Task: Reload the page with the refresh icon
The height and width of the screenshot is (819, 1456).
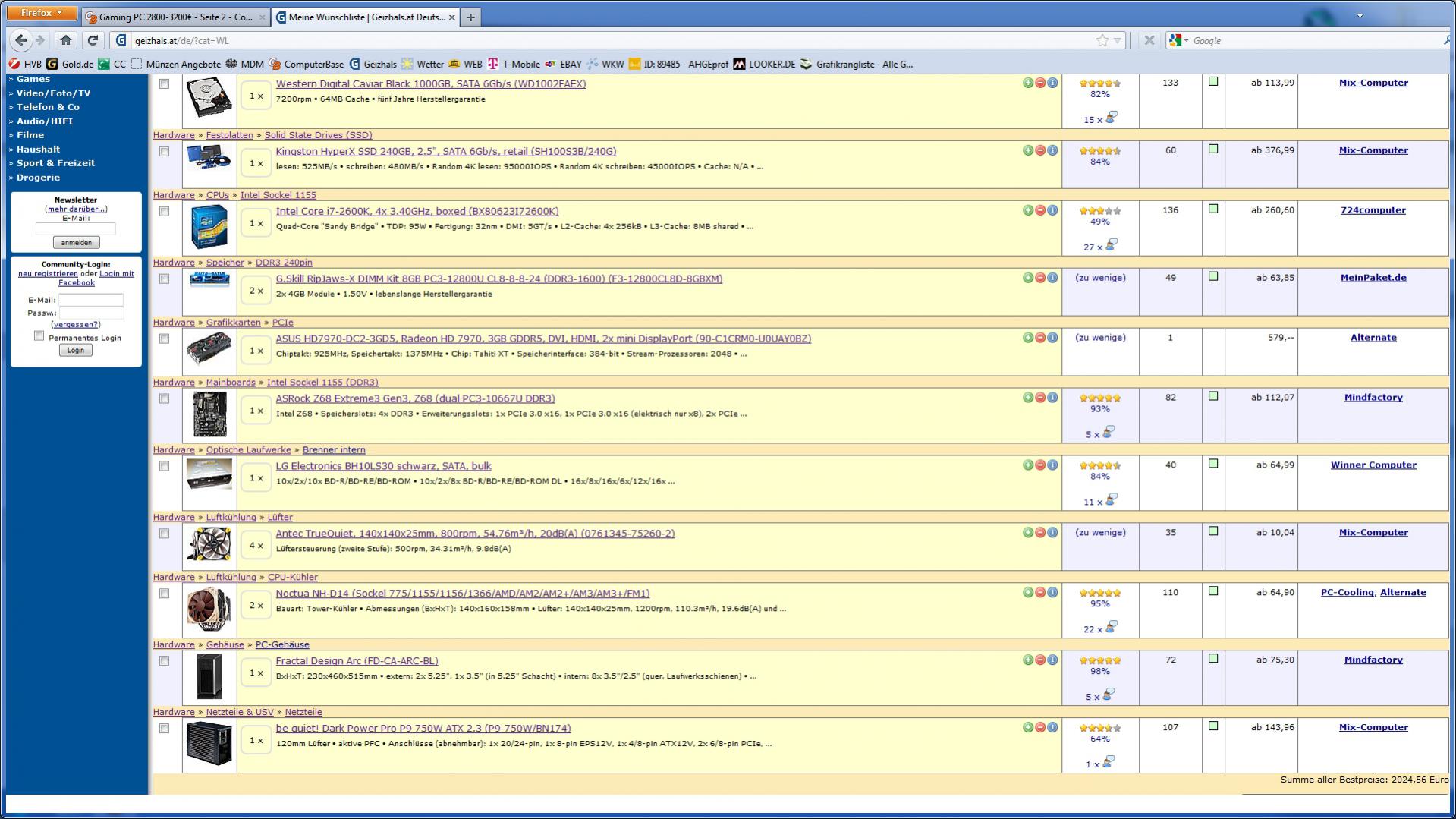Action: tap(93, 40)
